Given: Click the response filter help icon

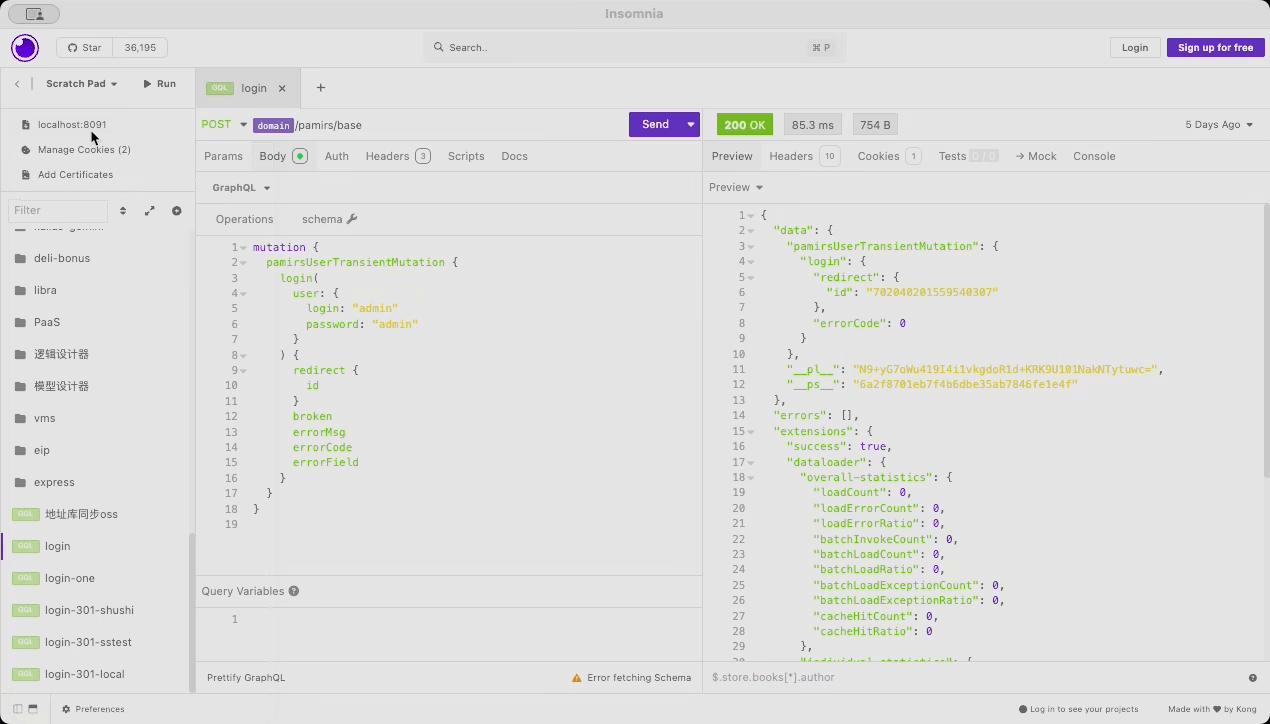Looking at the screenshot, I should 1252,678.
